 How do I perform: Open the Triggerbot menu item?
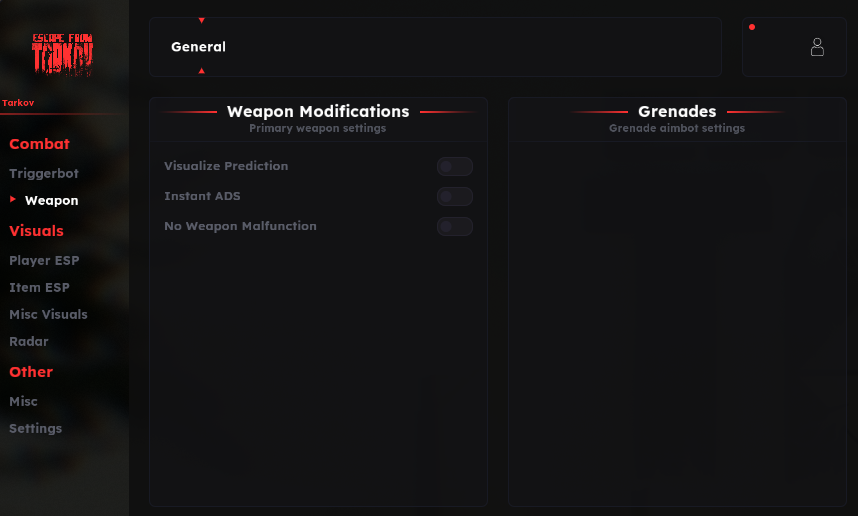point(44,174)
